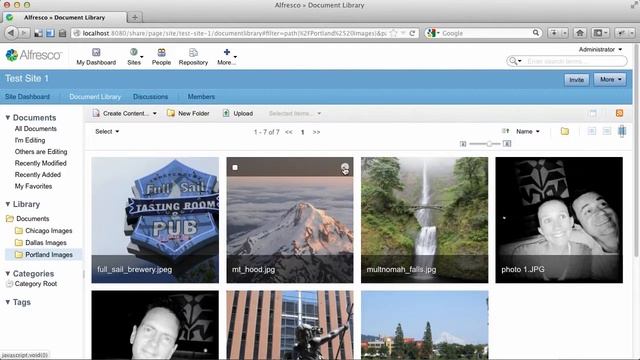Click larger thumbnail size icon
640x360 pixels.
(x=507, y=144)
